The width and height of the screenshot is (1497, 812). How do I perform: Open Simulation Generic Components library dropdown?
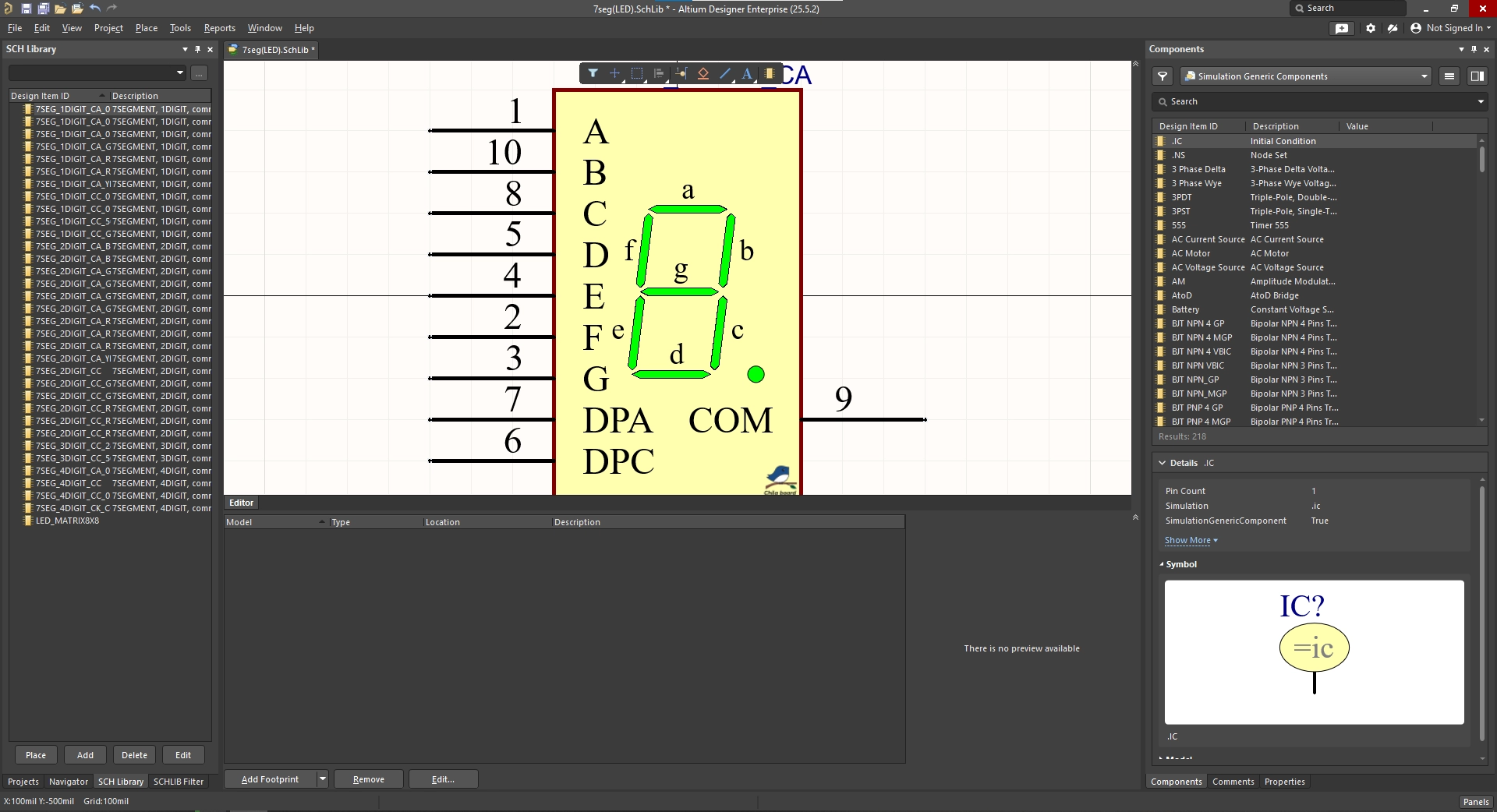(x=1424, y=76)
